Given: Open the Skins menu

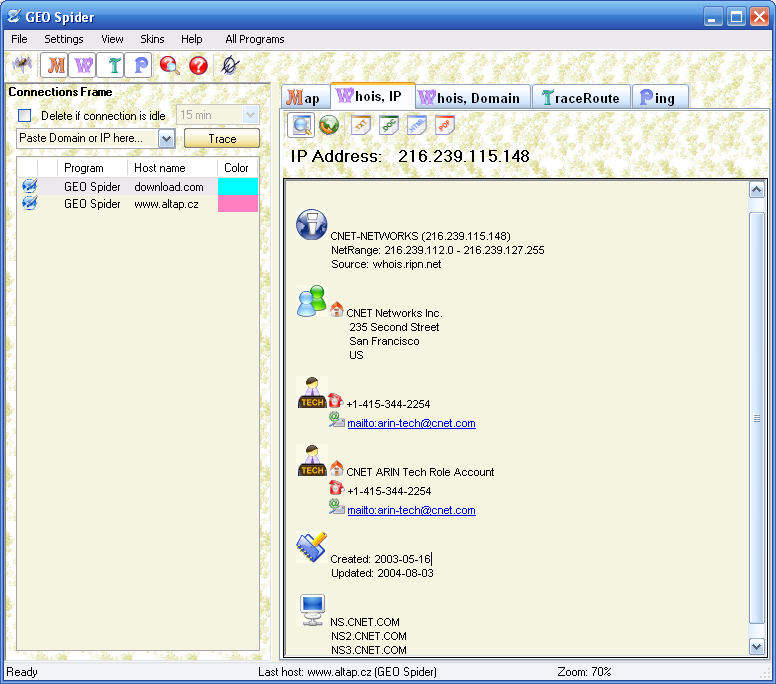Looking at the screenshot, I should (x=152, y=39).
